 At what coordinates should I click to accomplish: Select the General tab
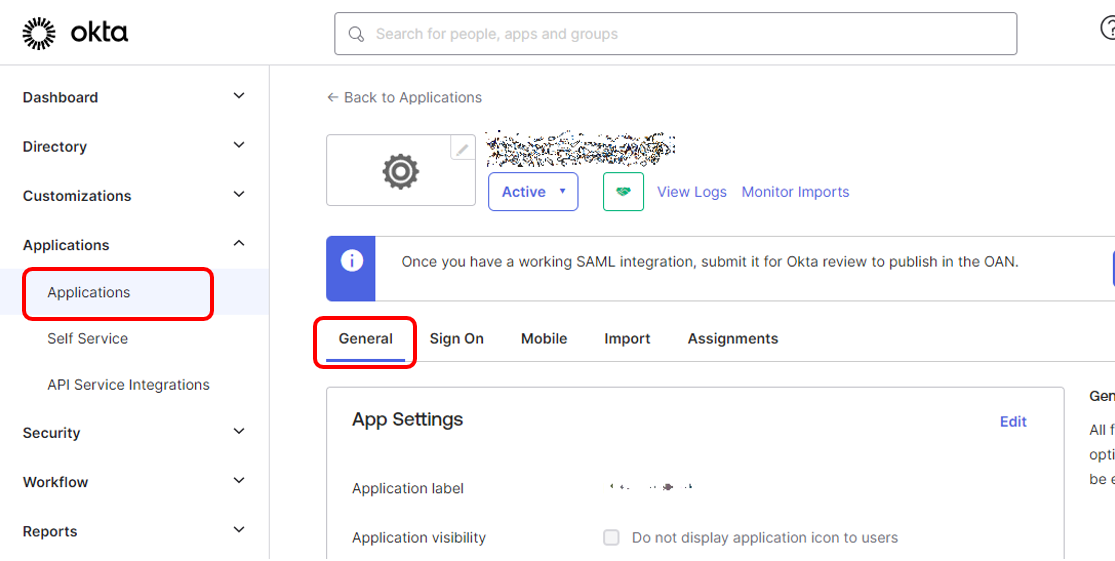[x=366, y=339]
